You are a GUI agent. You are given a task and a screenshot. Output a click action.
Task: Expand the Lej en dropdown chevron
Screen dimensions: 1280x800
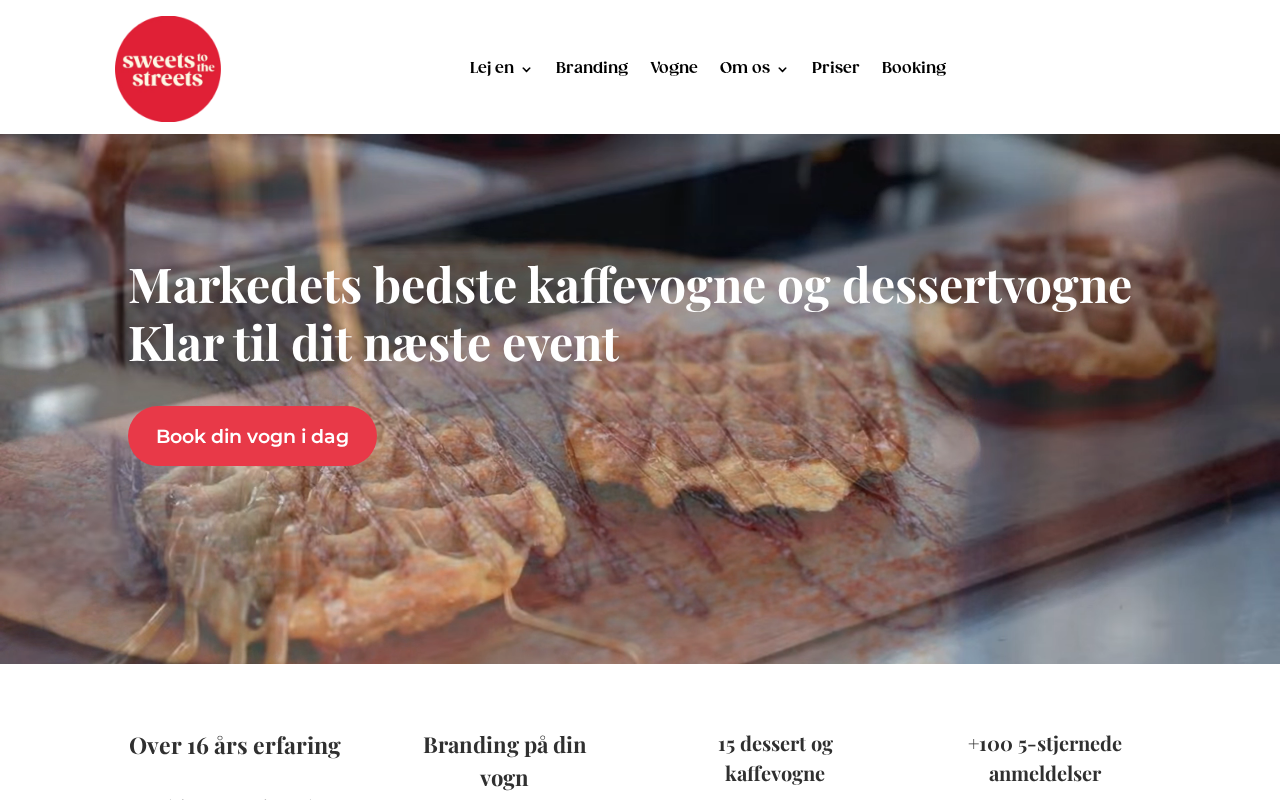(526, 69)
